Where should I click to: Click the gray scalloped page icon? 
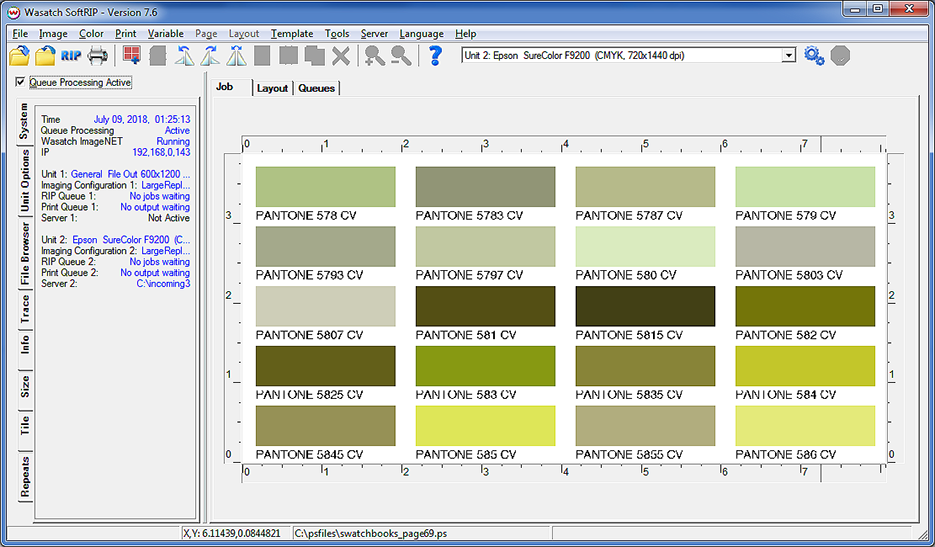pos(157,55)
